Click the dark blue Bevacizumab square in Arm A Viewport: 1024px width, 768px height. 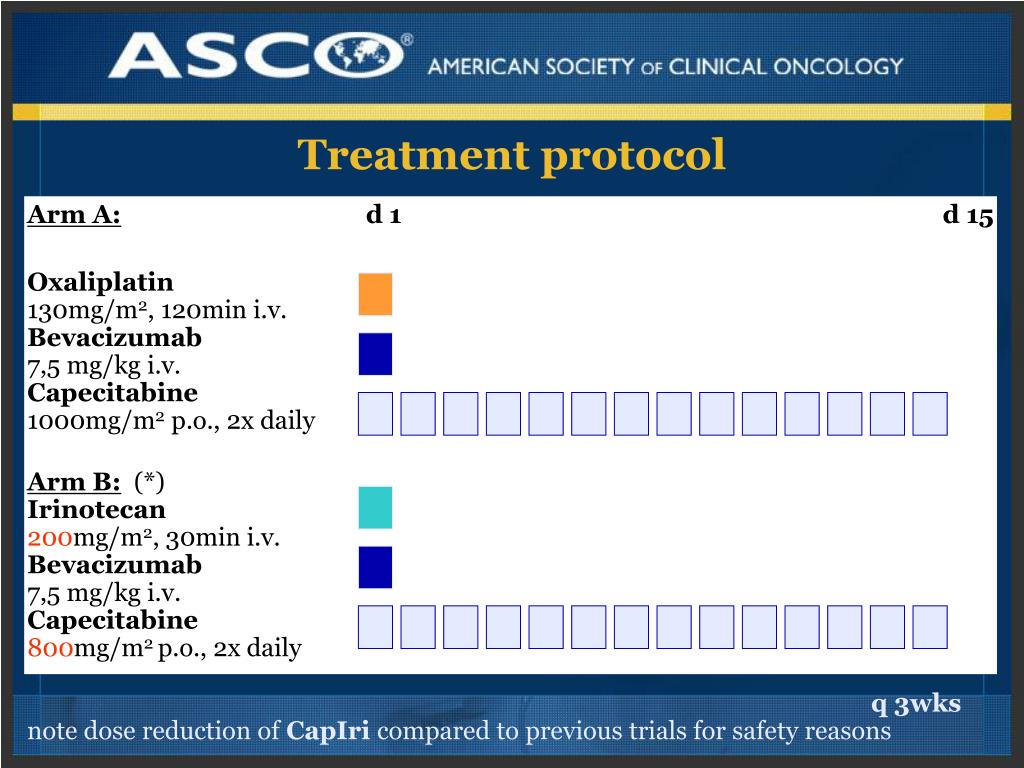click(x=376, y=354)
